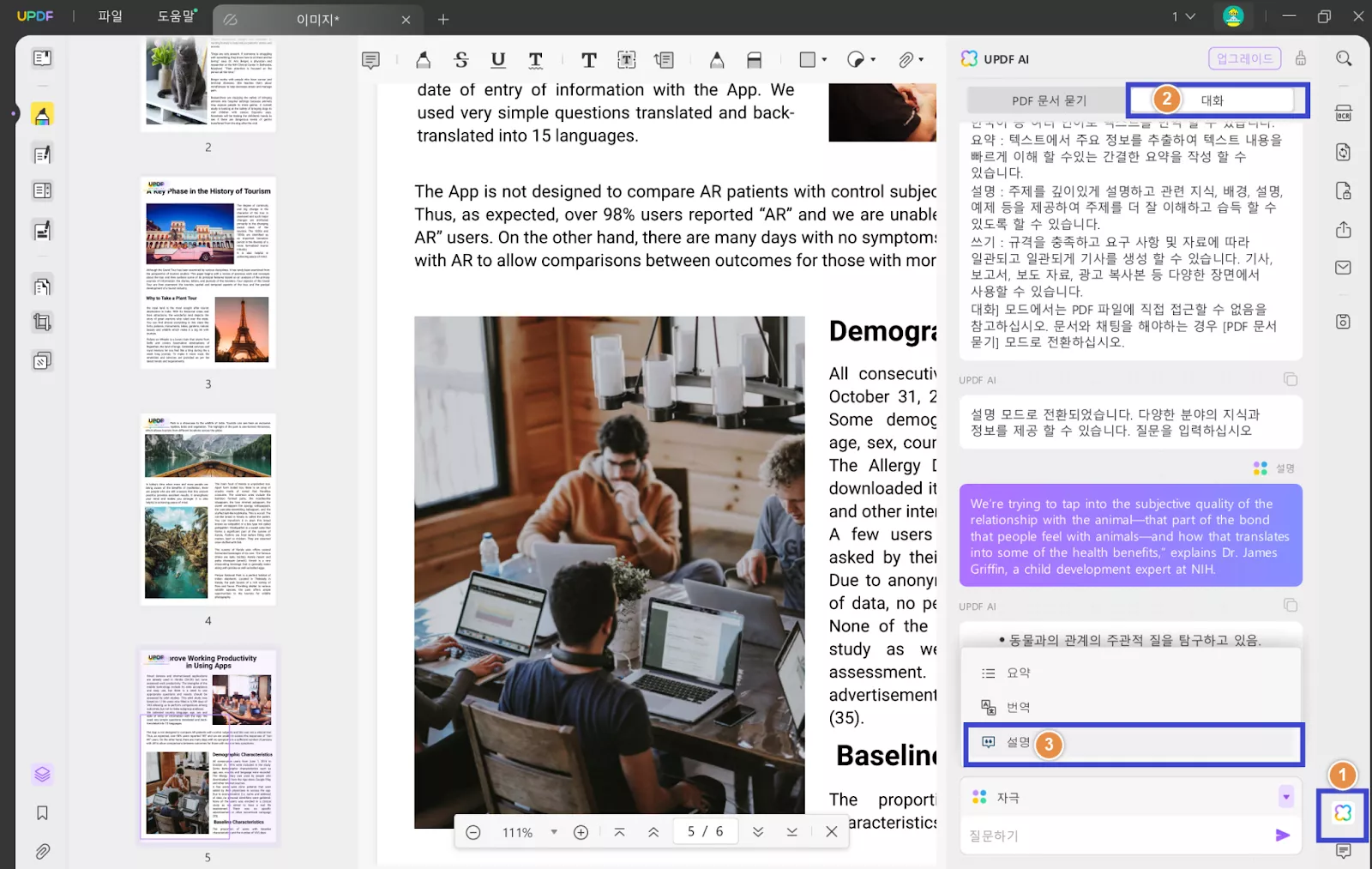Viewport: 1372px width, 869px height.
Task: Add a new tab with plus
Action: pyautogui.click(x=443, y=19)
